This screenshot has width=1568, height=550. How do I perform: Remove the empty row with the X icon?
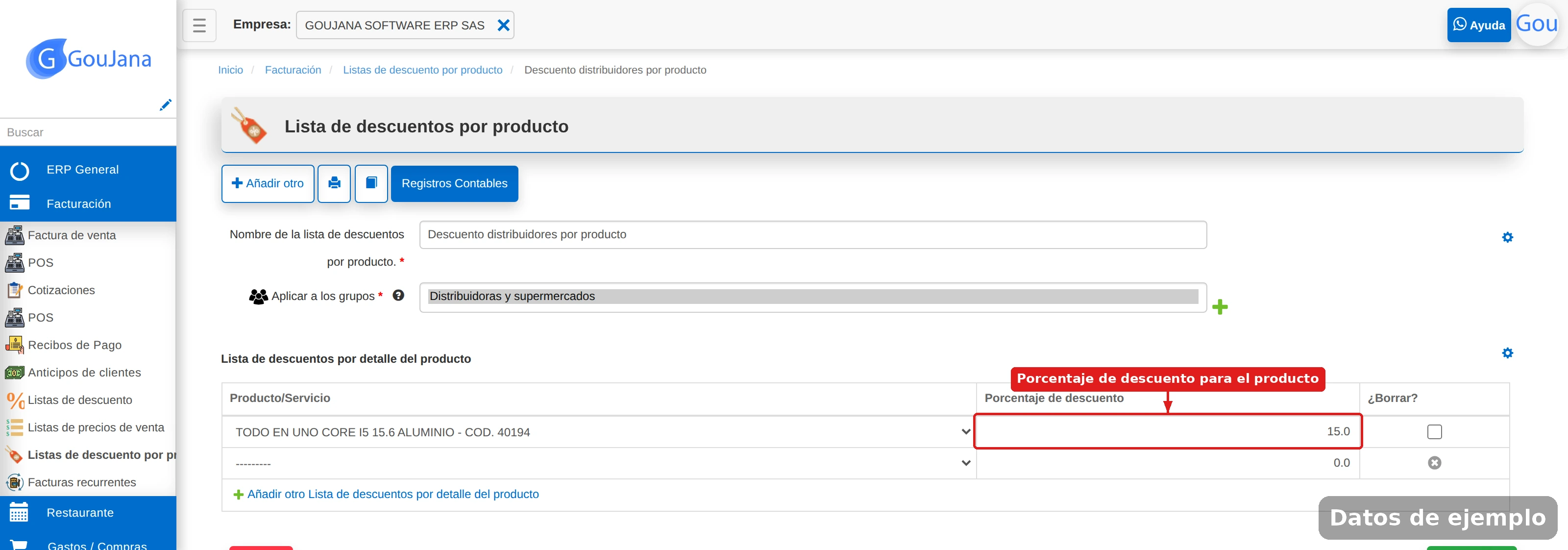[x=1434, y=463]
